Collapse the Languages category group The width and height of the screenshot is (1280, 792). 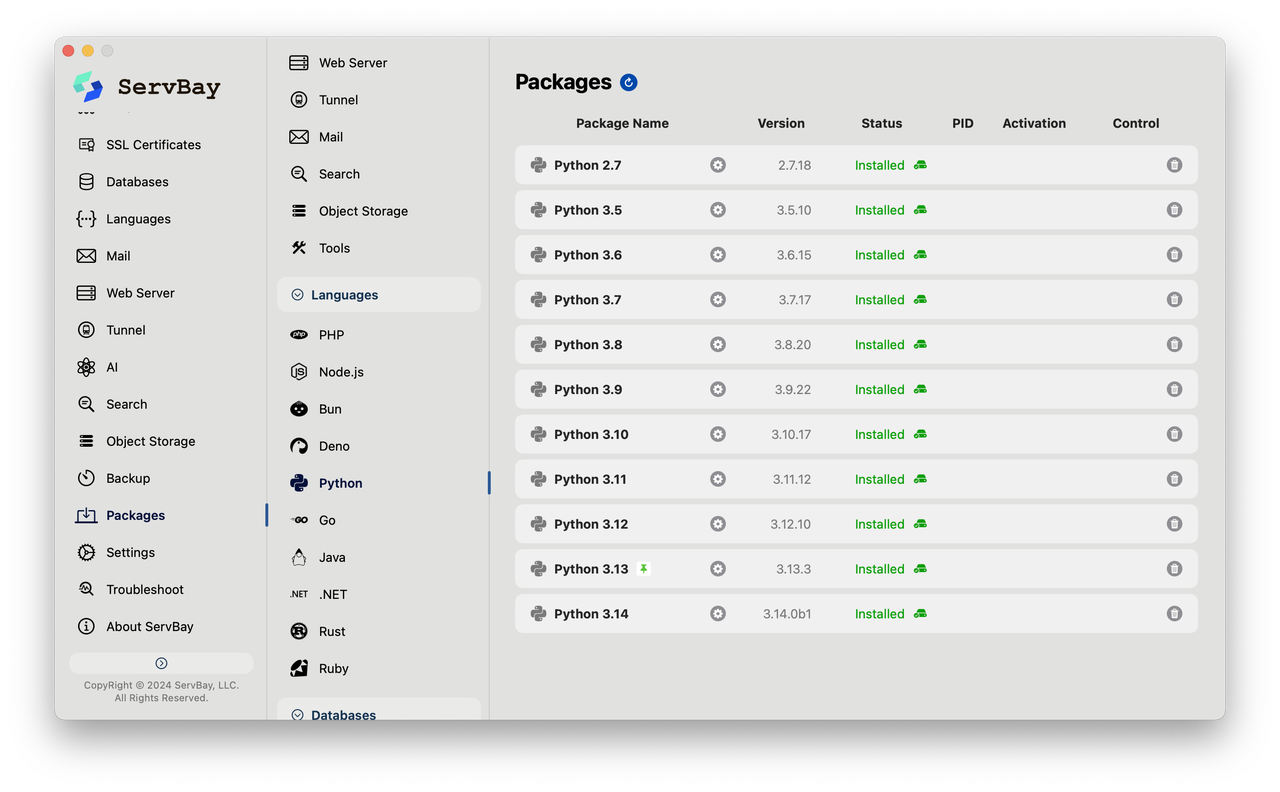tap(378, 295)
